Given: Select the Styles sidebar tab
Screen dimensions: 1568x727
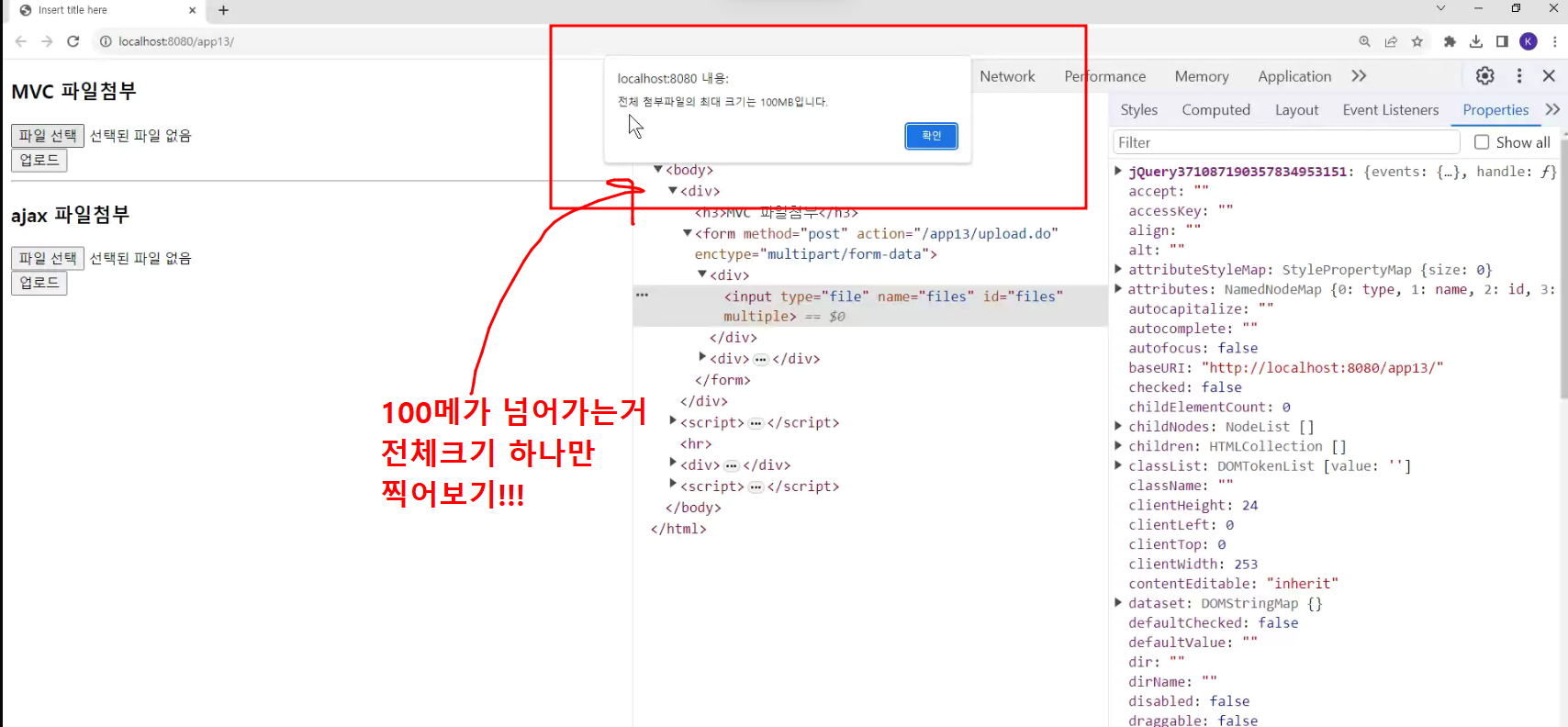Looking at the screenshot, I should pyautogui.click(x=1139, y=109).
